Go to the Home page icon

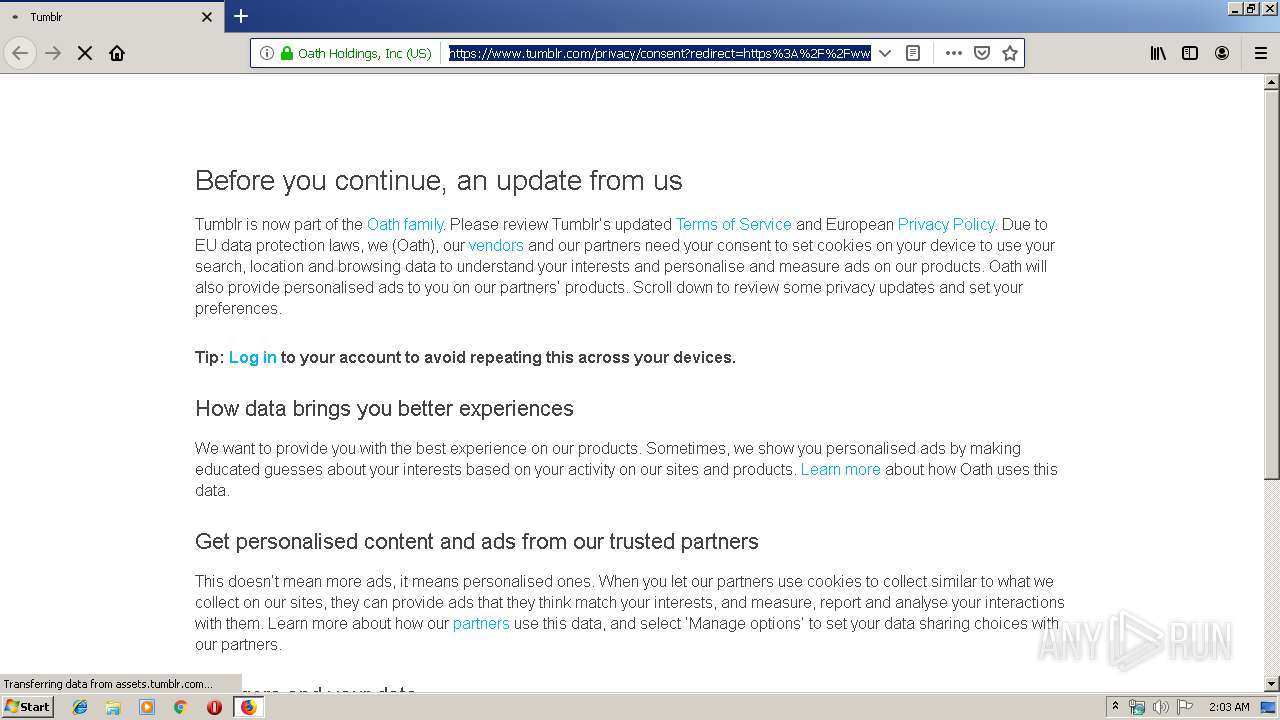click(117, 53)
